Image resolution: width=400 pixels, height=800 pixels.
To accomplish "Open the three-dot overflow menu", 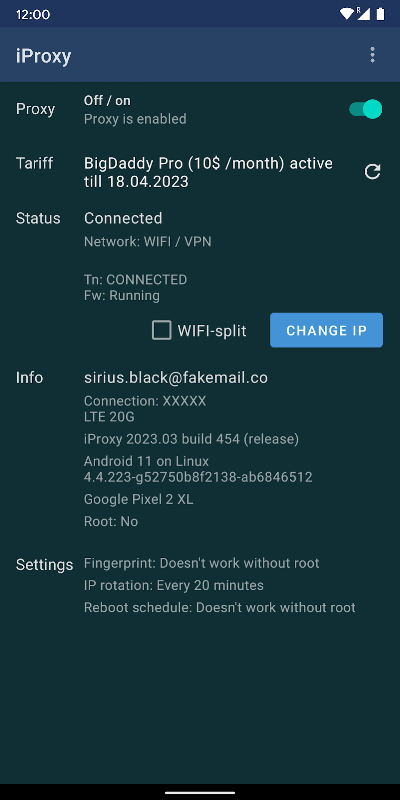I will tap(372, 55).
